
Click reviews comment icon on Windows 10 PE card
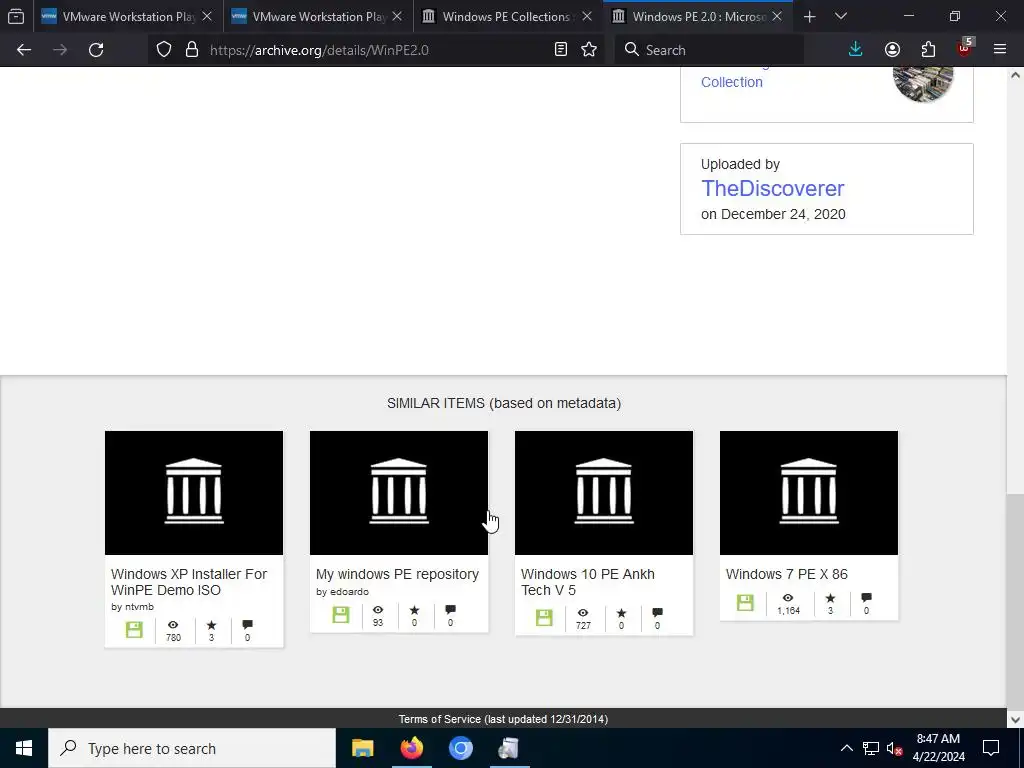658,613
